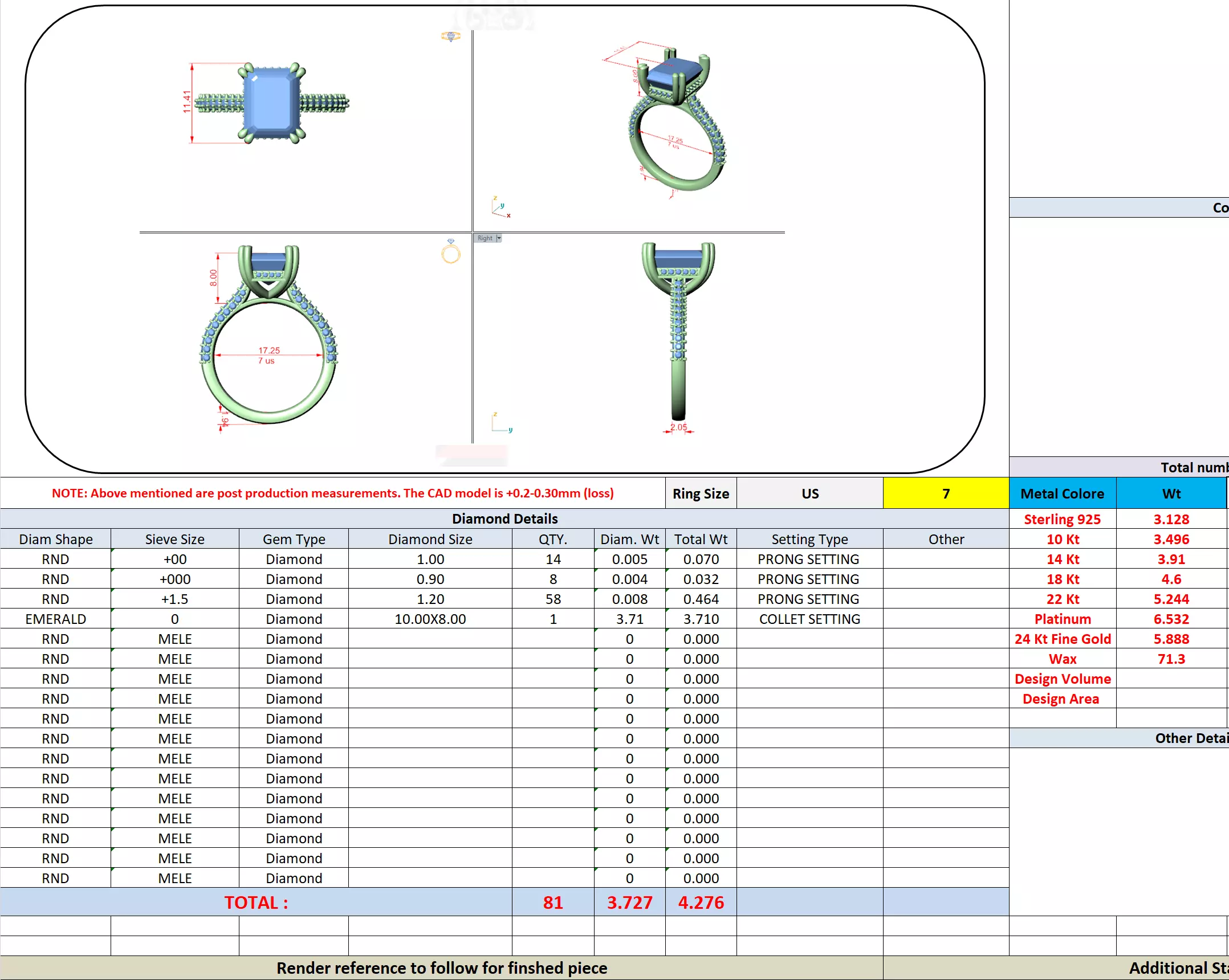Click the Platinum metal label cell
Screen dimensions: 1229x980
point(1062,619)
